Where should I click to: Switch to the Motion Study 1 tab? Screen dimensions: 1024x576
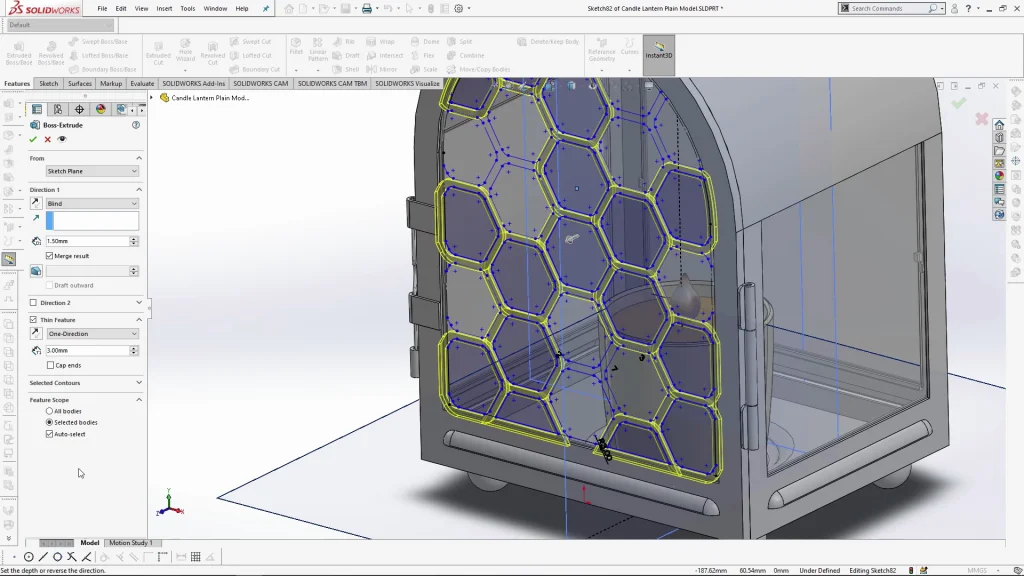[x=130, y=543]
